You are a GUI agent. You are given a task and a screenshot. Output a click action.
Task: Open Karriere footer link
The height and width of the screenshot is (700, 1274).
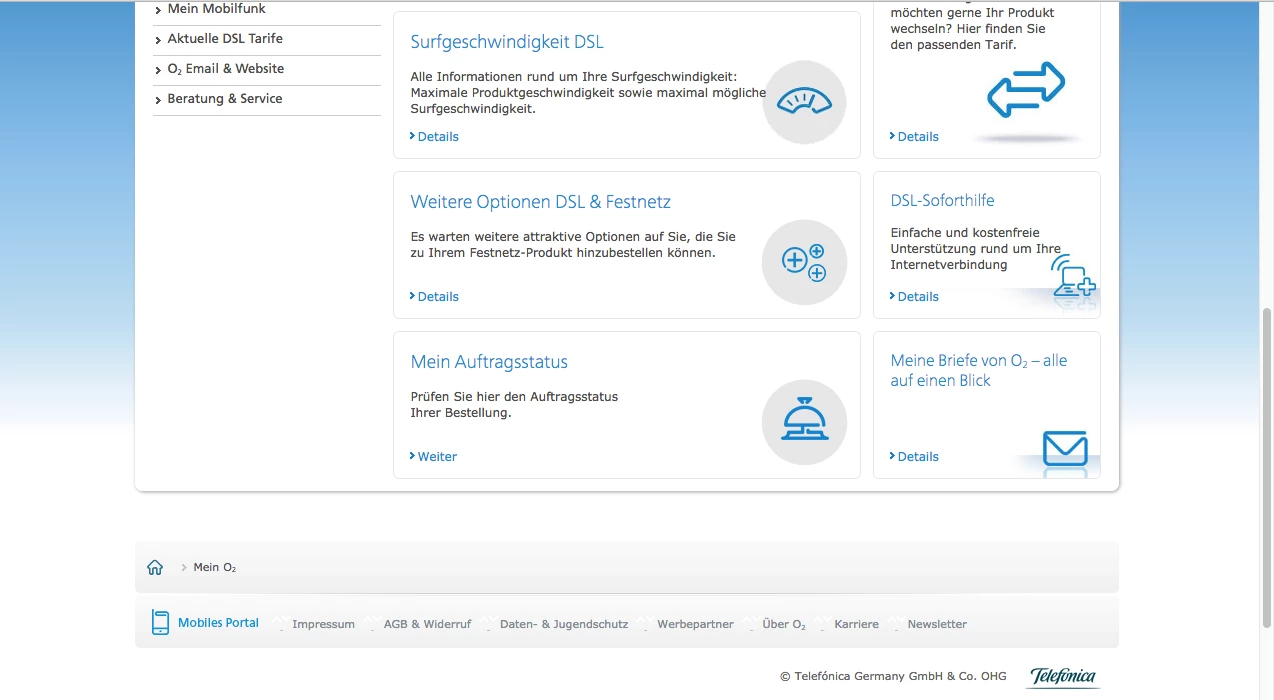(856, 624)
